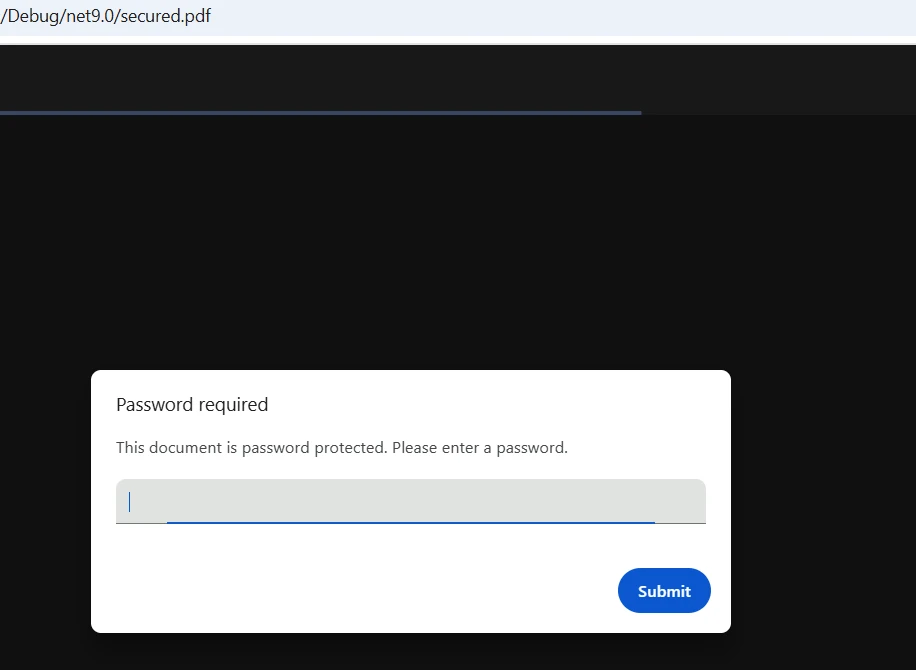
Task: Click the blue Submit button
Action: coord(664,591)
